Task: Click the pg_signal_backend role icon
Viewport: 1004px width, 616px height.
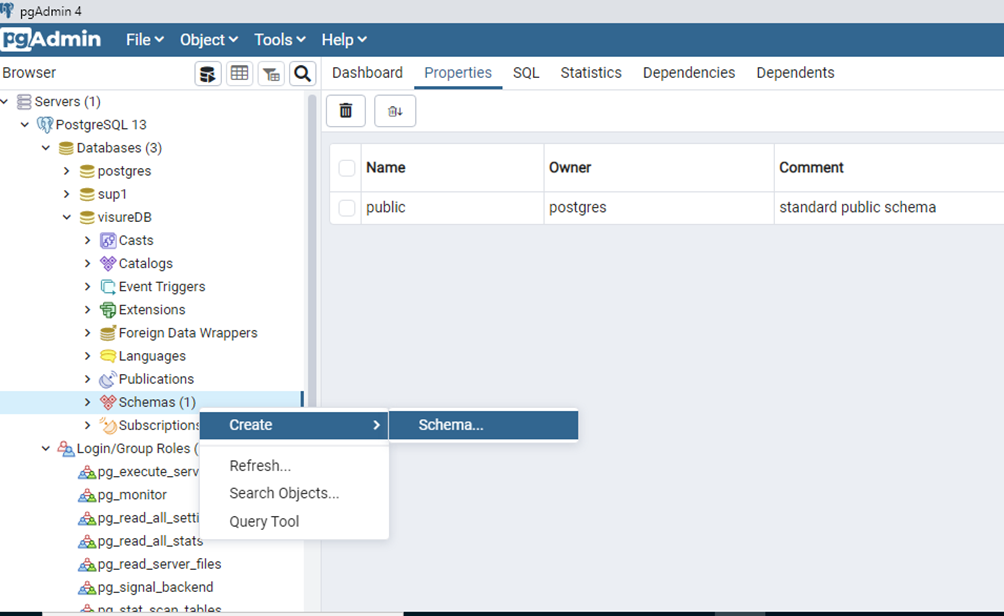Action: point(87,587)
